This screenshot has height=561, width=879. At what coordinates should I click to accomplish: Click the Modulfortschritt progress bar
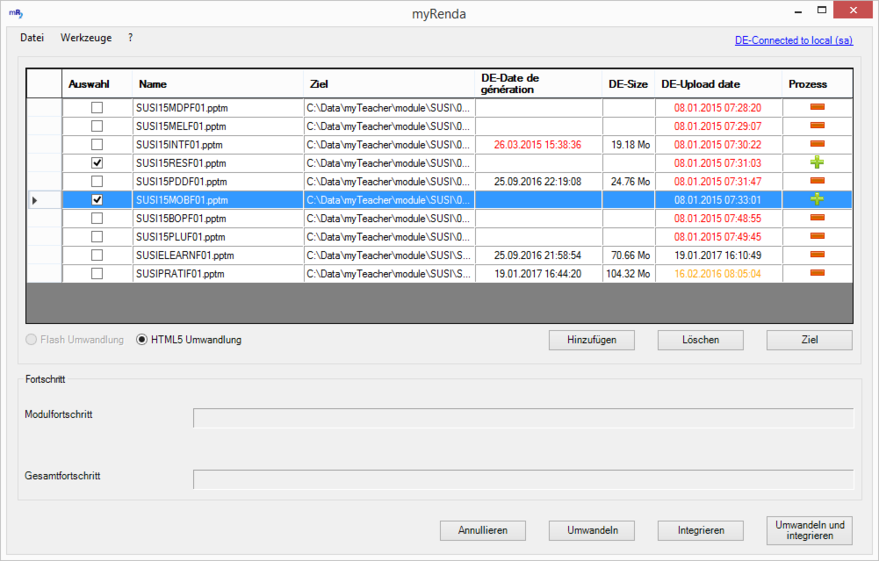point(523,418)
